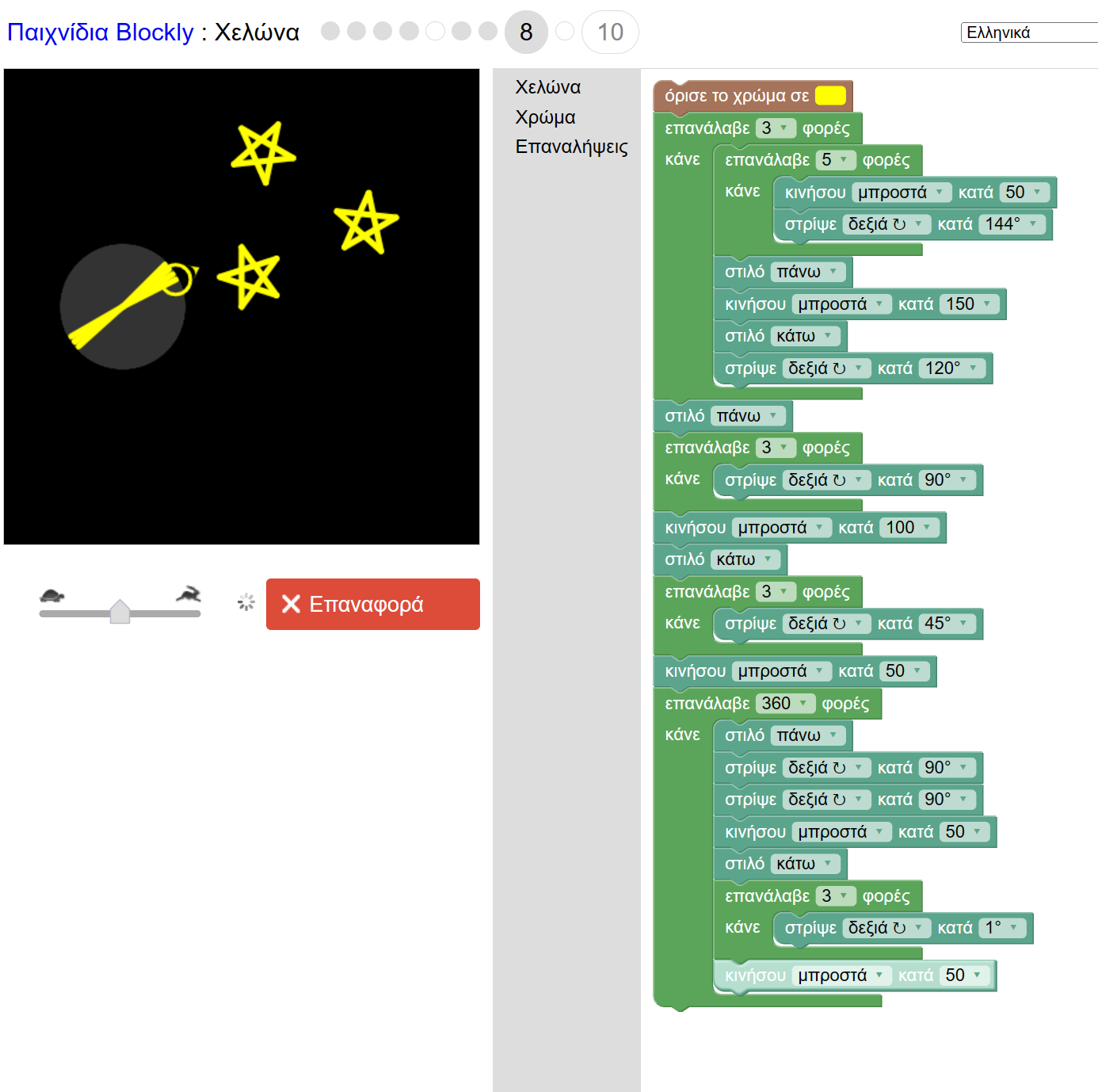Click the turtle sprite on the canvas
Screen dimensions: 1098x1092
point(178,279)
